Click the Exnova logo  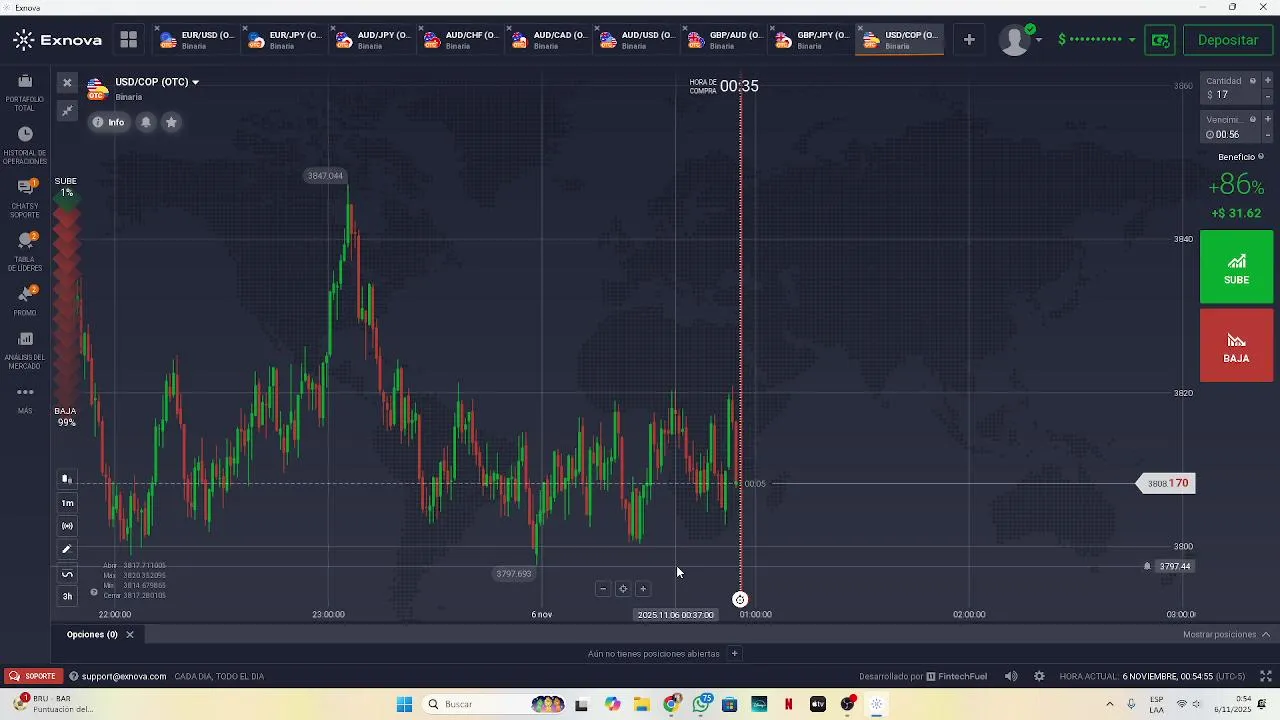(x=58, y=40)
